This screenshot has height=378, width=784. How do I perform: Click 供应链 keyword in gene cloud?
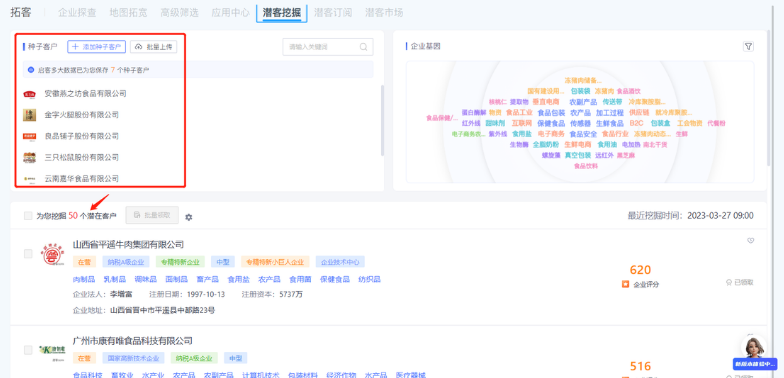click(639, 112)
